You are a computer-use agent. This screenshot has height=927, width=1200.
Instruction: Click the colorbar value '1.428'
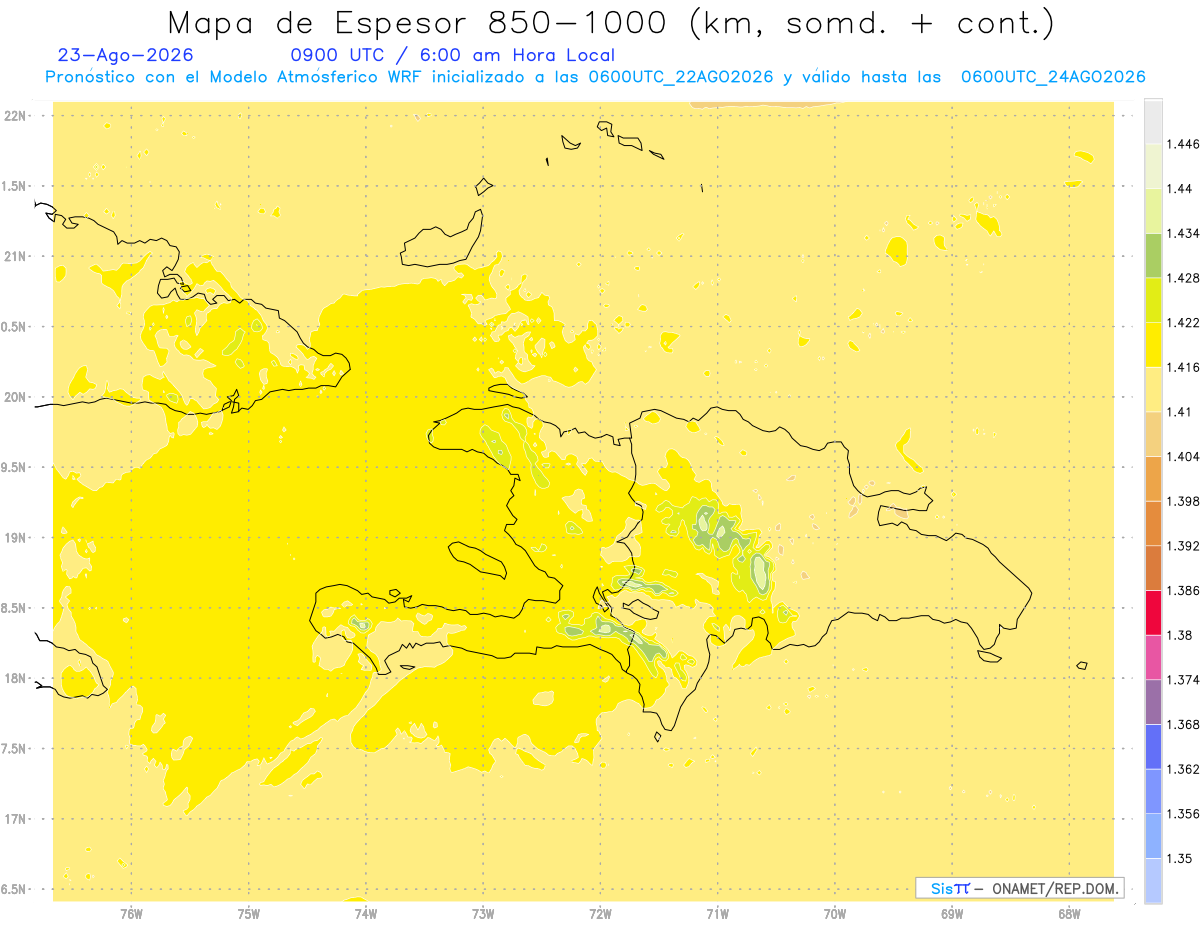[x=1183, y=278]
